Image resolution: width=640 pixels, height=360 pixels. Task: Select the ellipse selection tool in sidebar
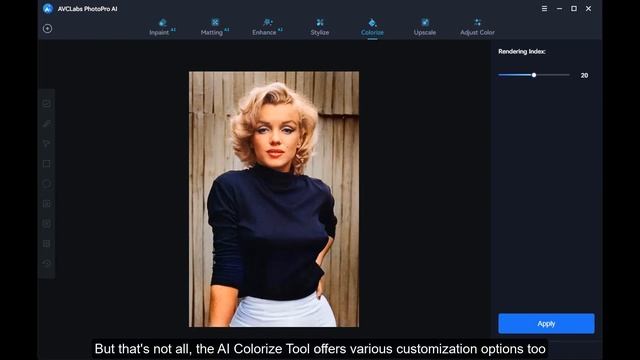pos(47,184)
